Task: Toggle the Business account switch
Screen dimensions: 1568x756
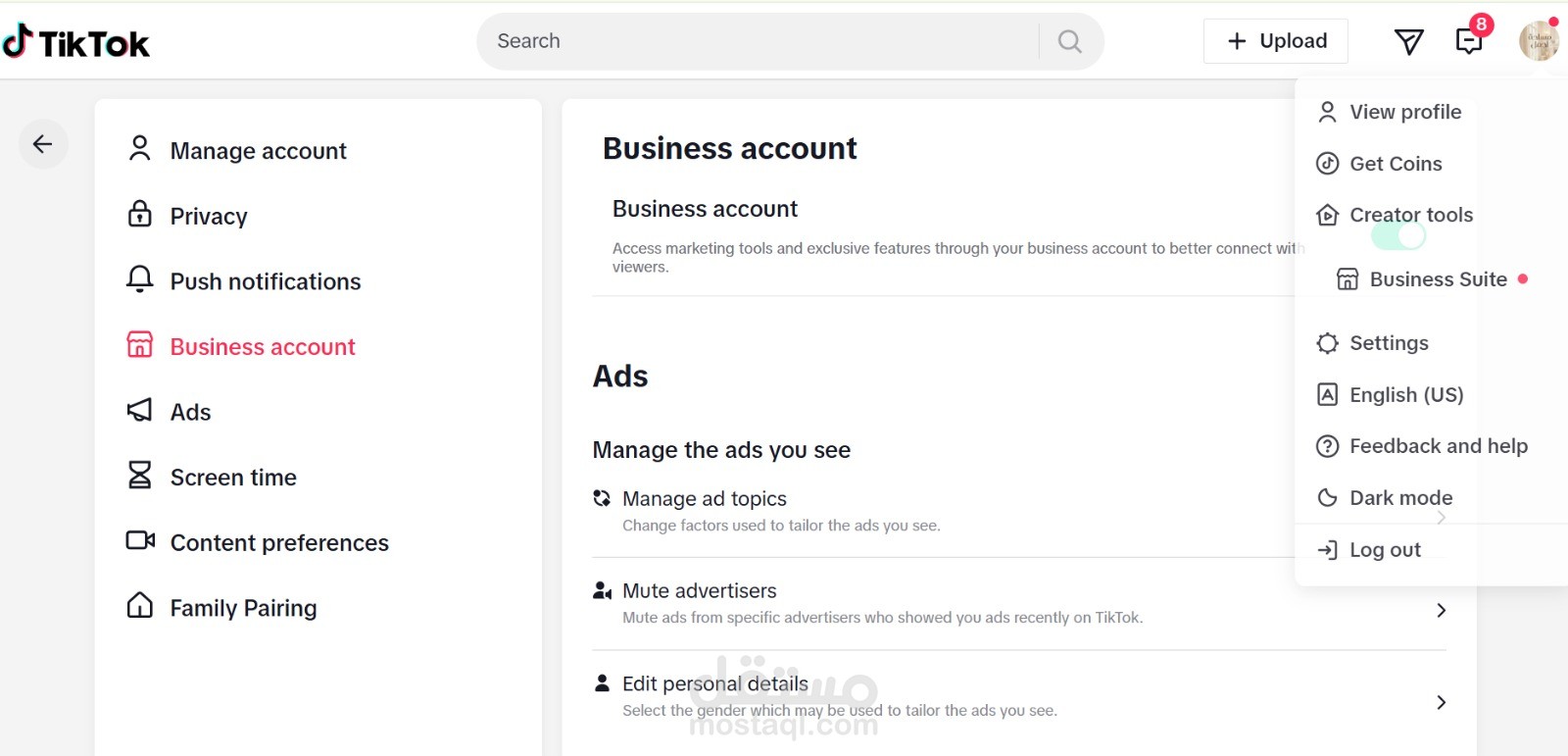Action: click(1397, 236)
